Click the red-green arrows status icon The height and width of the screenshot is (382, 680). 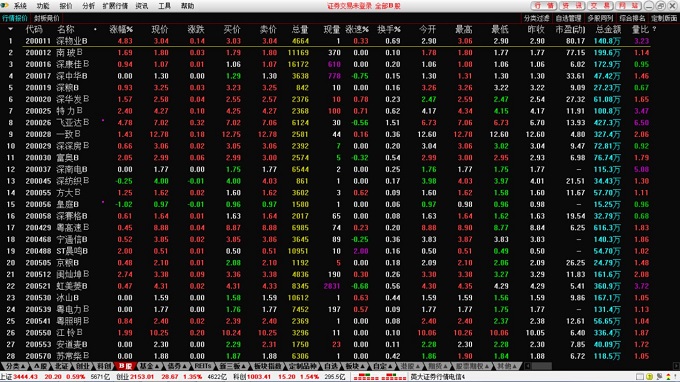click(x=668, y=376)
